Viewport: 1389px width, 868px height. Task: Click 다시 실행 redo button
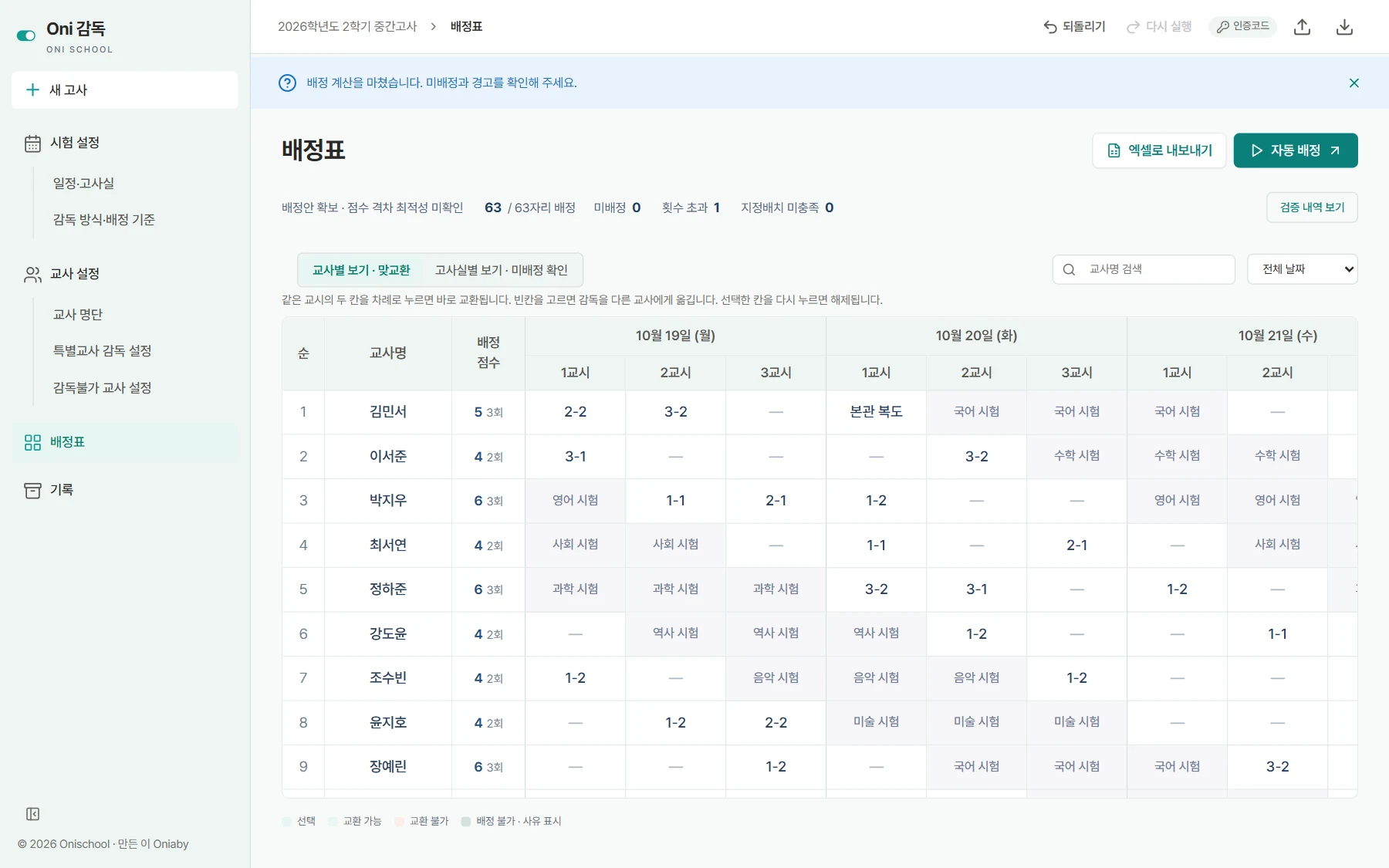1159,27
